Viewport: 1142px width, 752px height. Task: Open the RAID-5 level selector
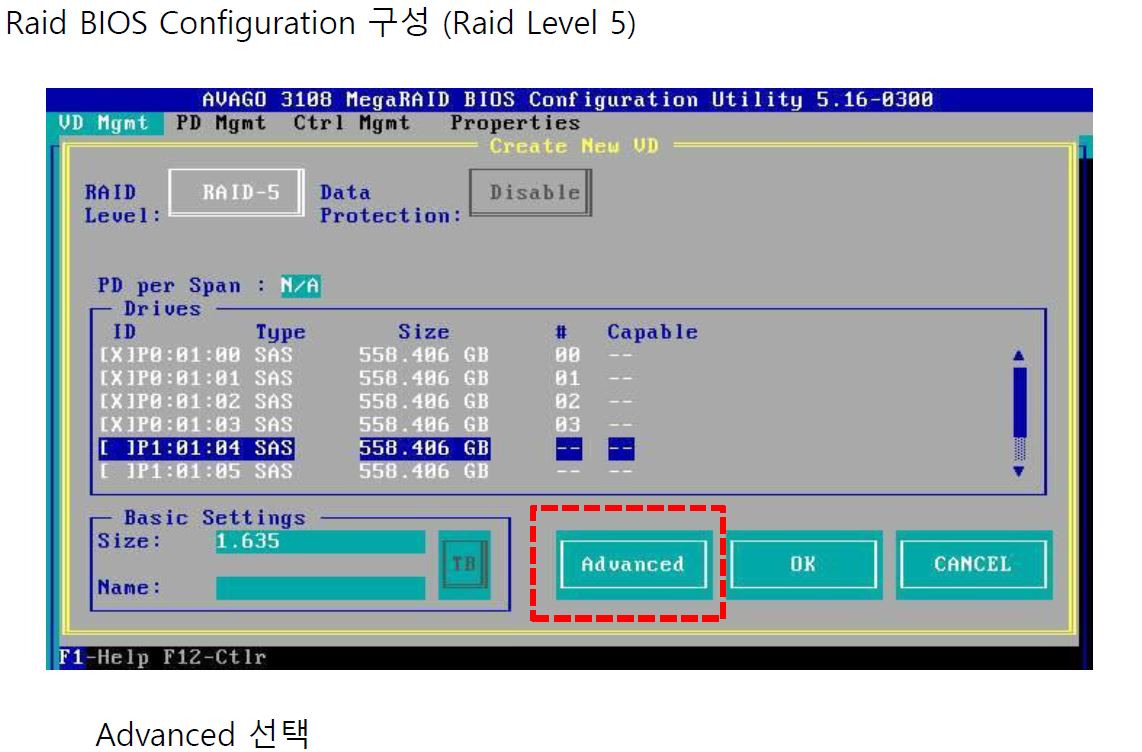tap(236, 193)
